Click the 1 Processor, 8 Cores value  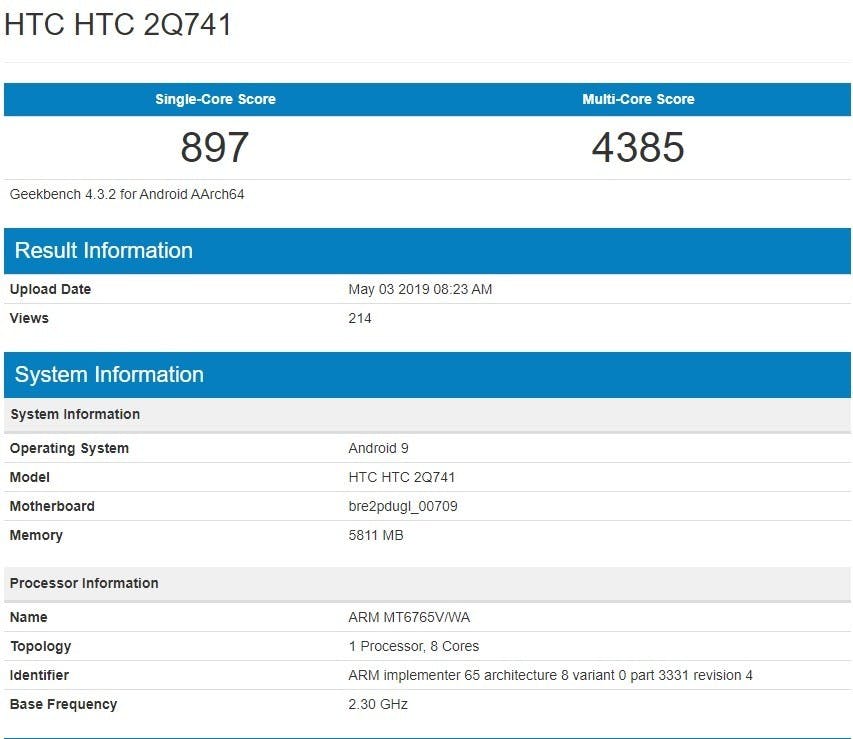pyautogui.click(x=414, y=646)
